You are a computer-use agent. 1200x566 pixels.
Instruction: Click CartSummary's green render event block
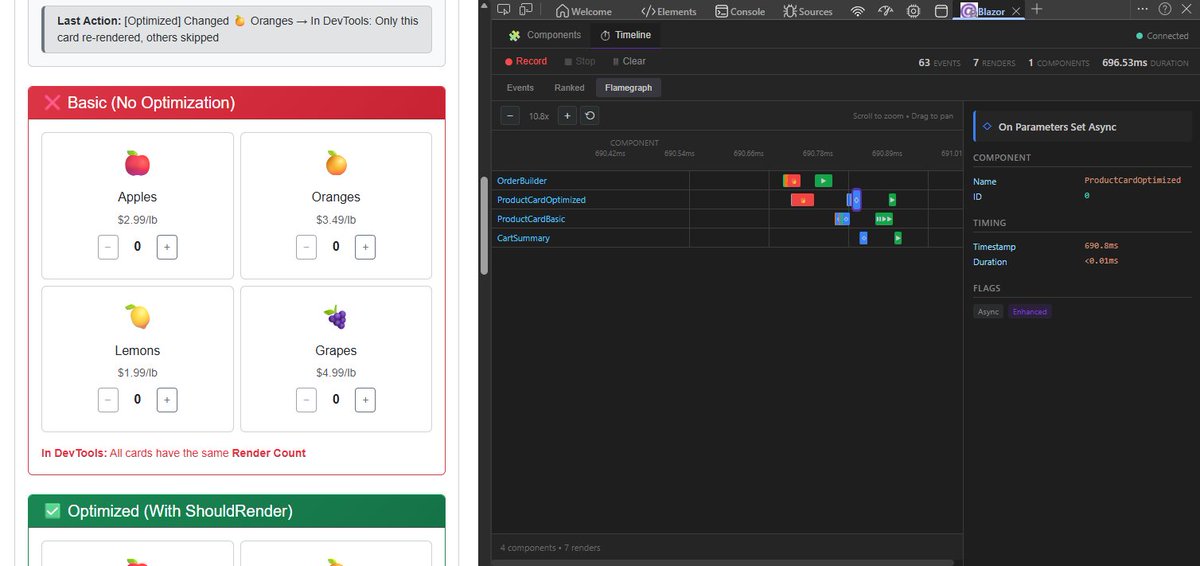click(x=898, y=238)
